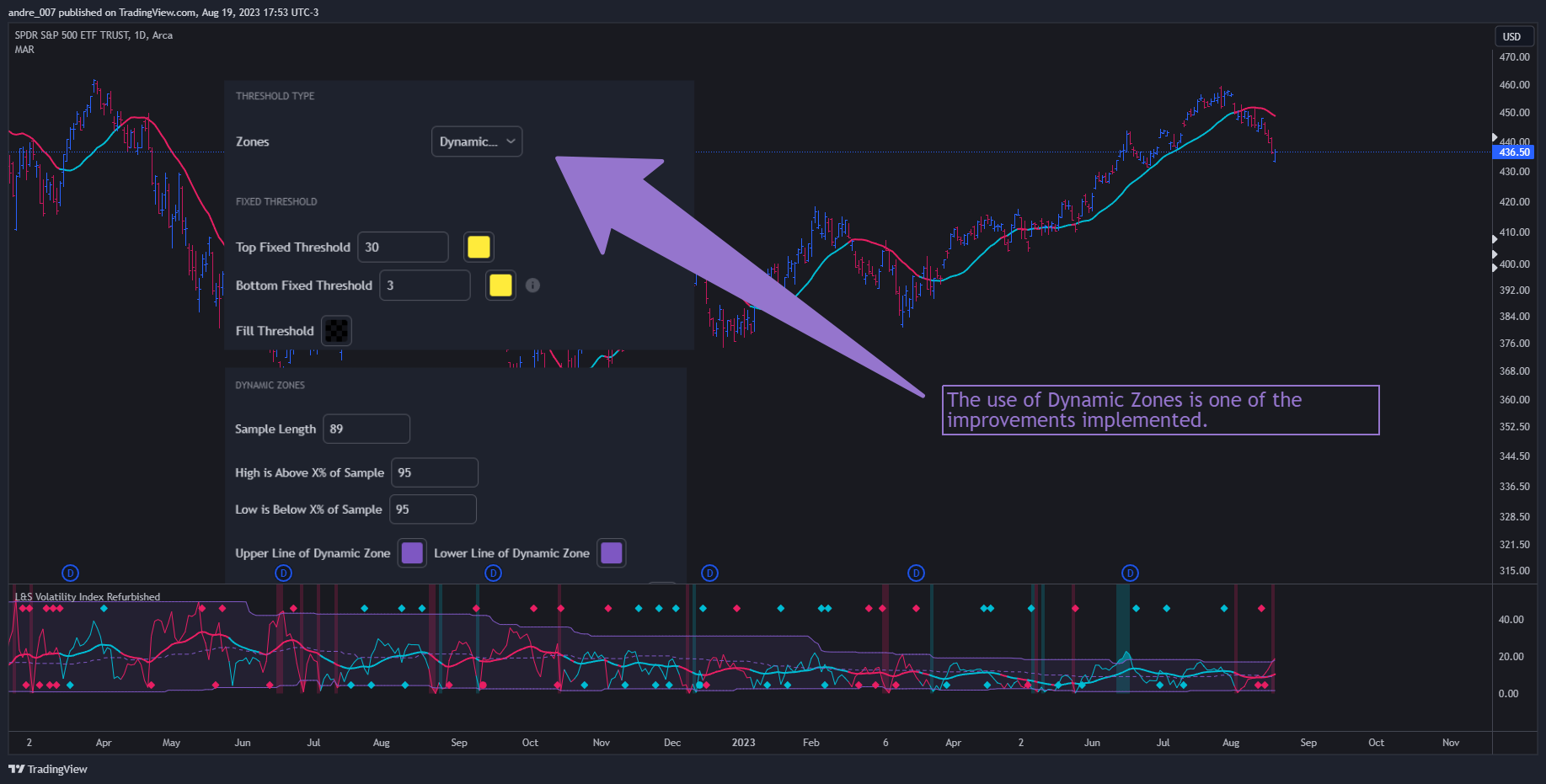
Task: Click the L&S Volatility Index Refurbished label
Action: pos(88,597)
